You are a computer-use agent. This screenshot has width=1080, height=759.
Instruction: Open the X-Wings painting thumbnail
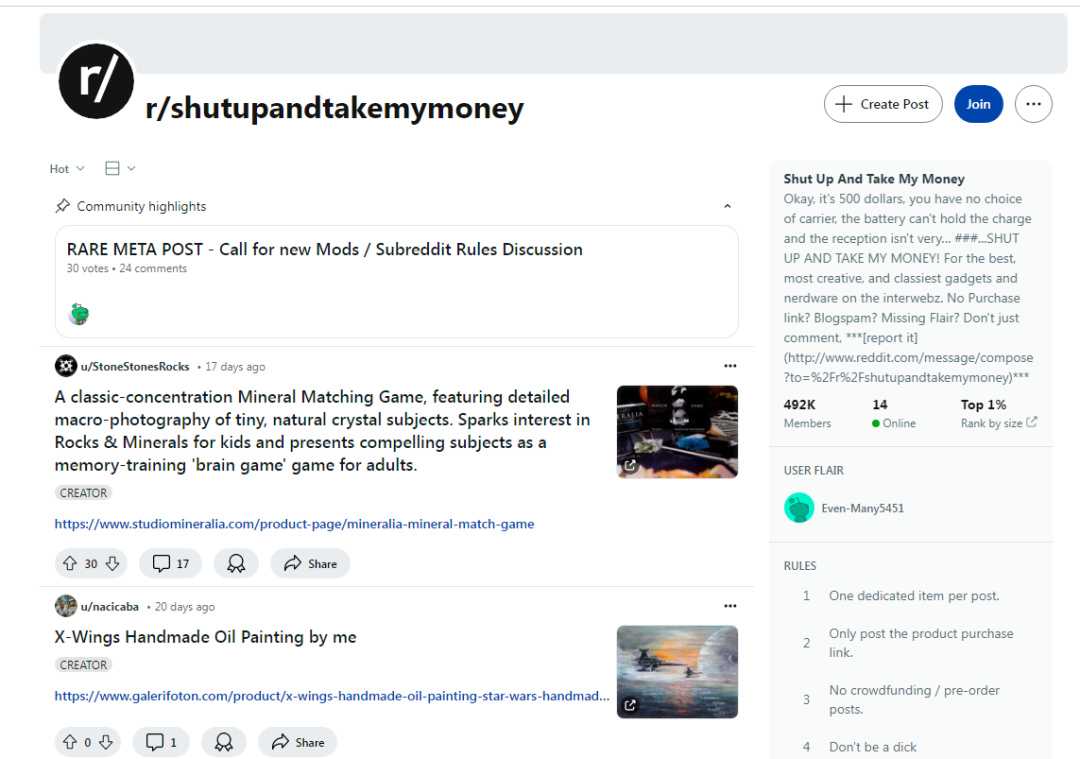(x=677, y=672)
